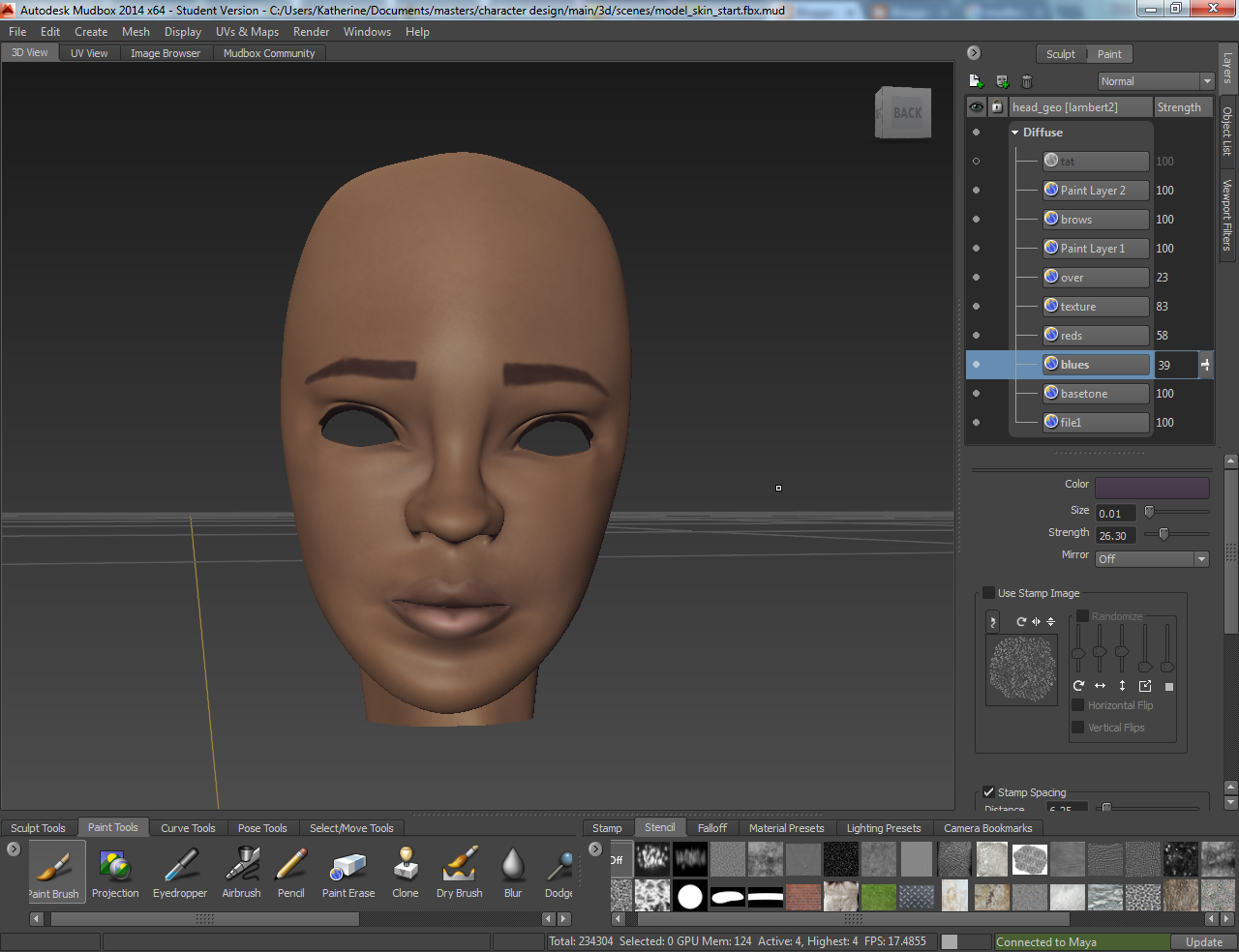
Task: Switch to the Image Browser tab
Action: 166,53
